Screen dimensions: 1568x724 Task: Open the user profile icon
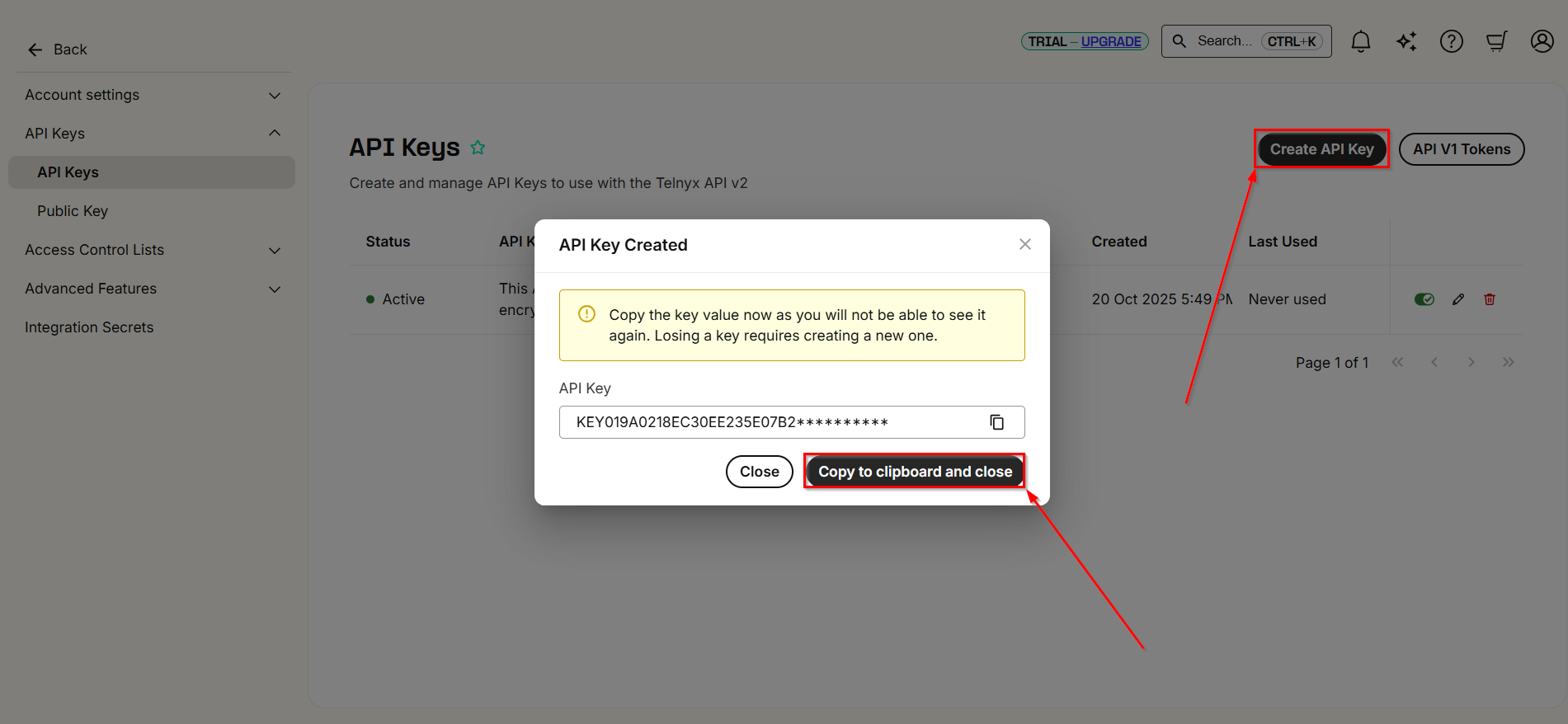1542,41
